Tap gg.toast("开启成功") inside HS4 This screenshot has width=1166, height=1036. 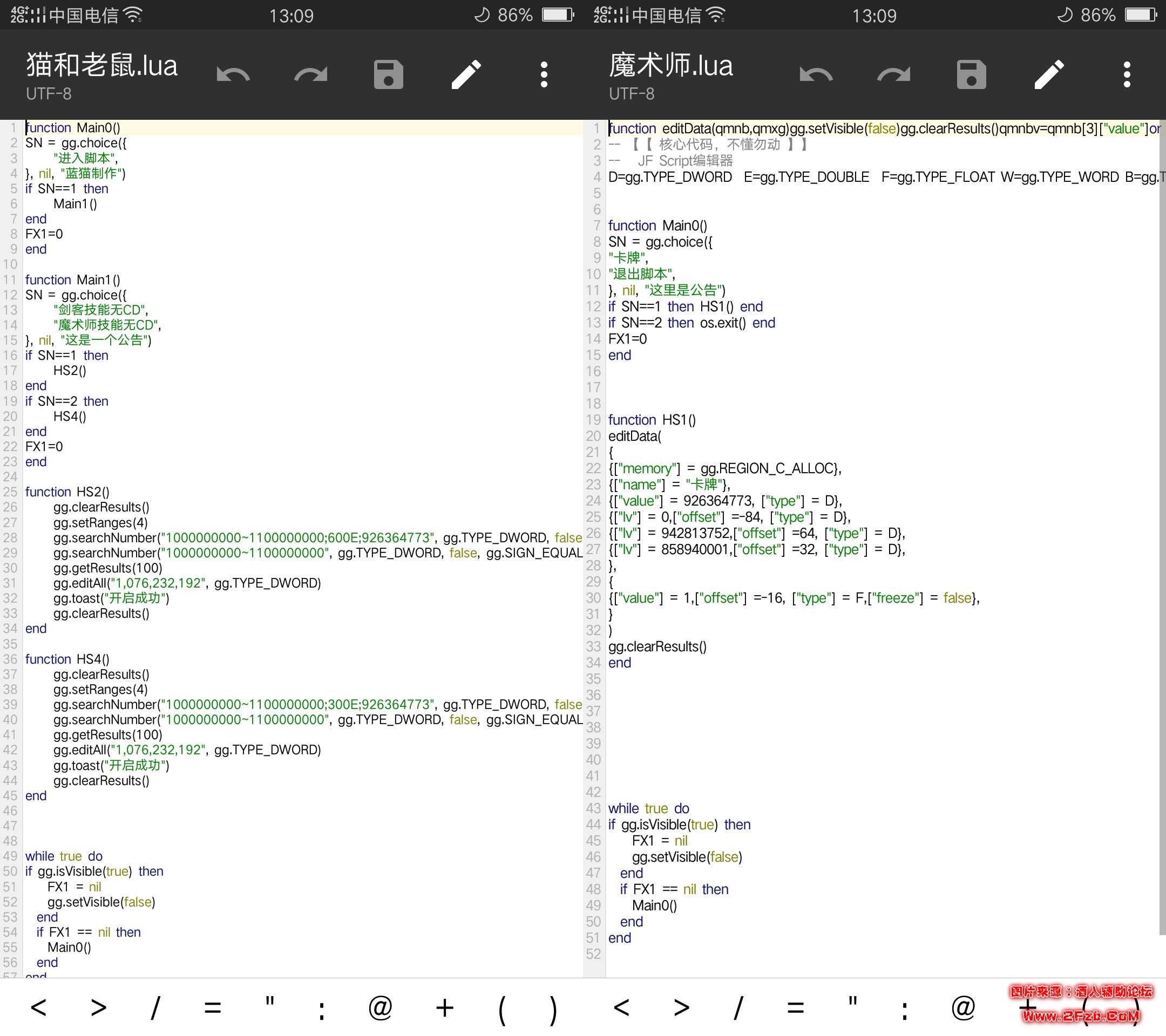pos(111,765)
